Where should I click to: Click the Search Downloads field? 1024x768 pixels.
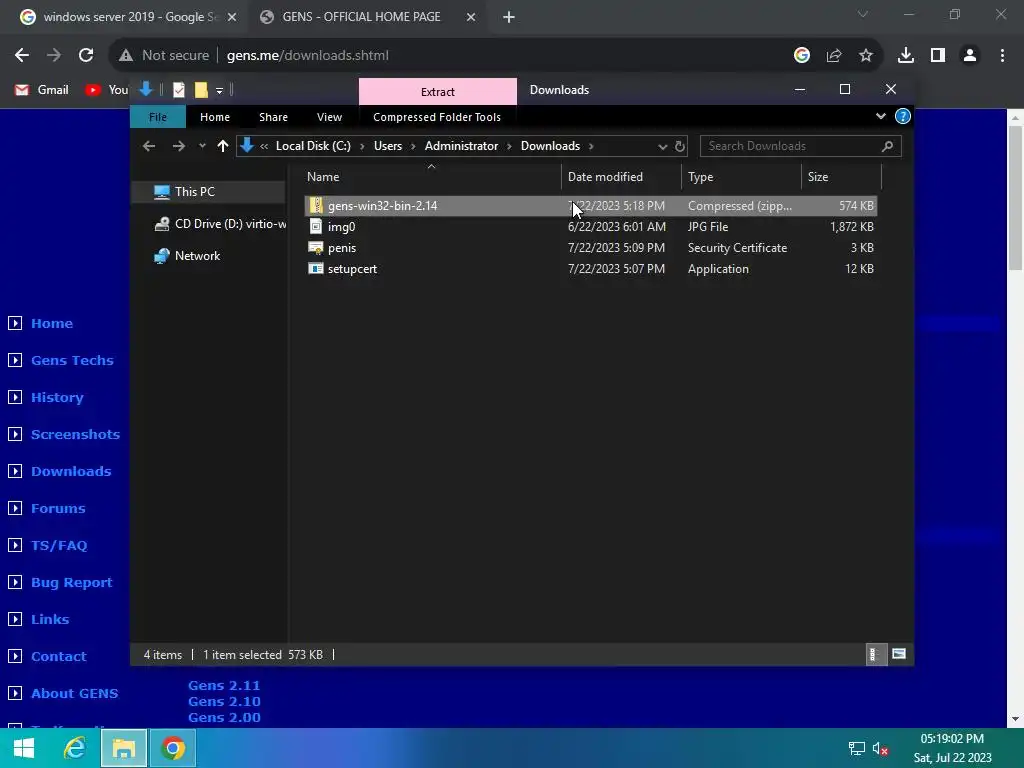pyautogui.click(x=800, y=146)
